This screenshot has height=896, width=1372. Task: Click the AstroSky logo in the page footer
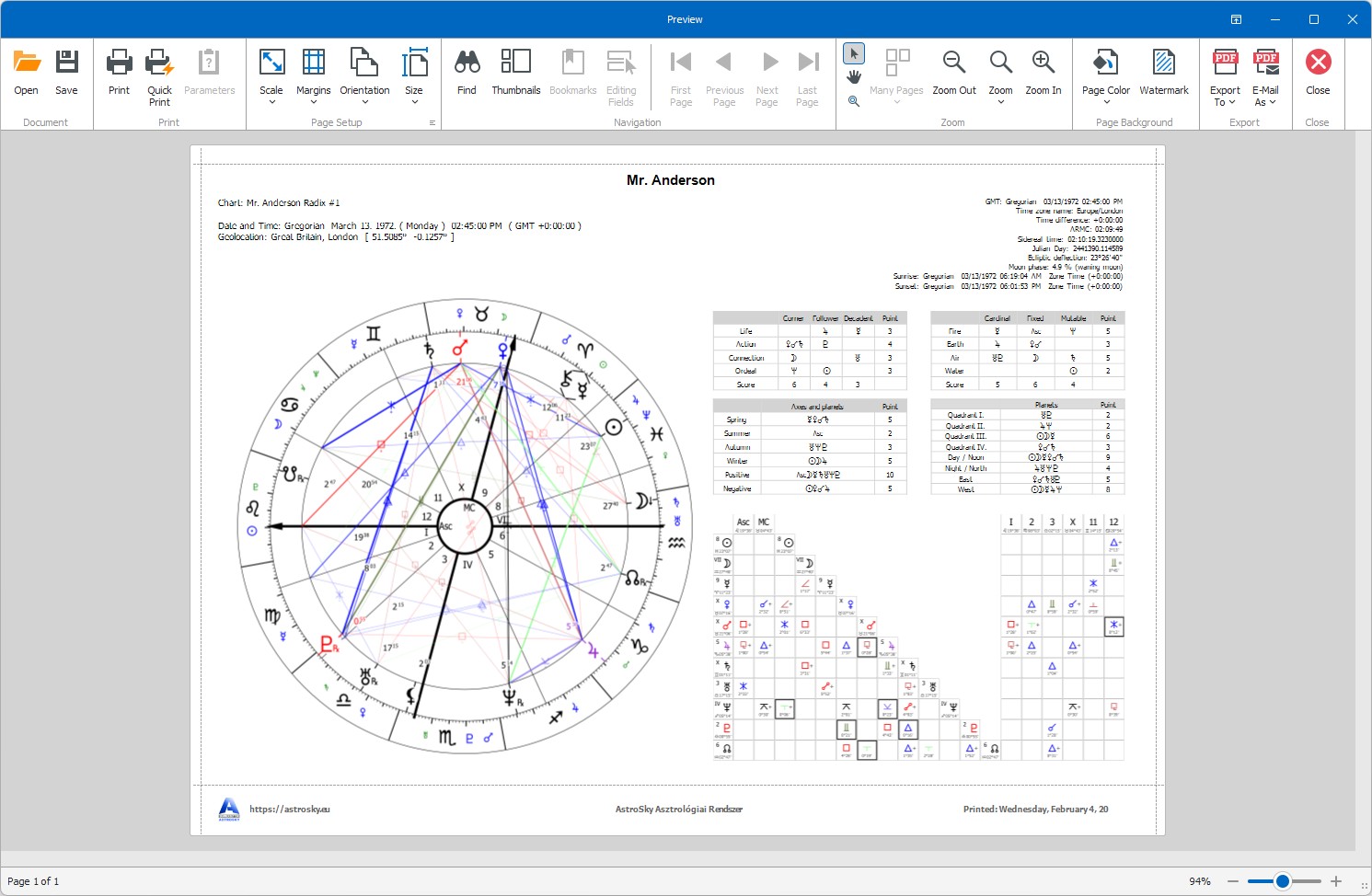pyautogui.click(x=229, y=810)
